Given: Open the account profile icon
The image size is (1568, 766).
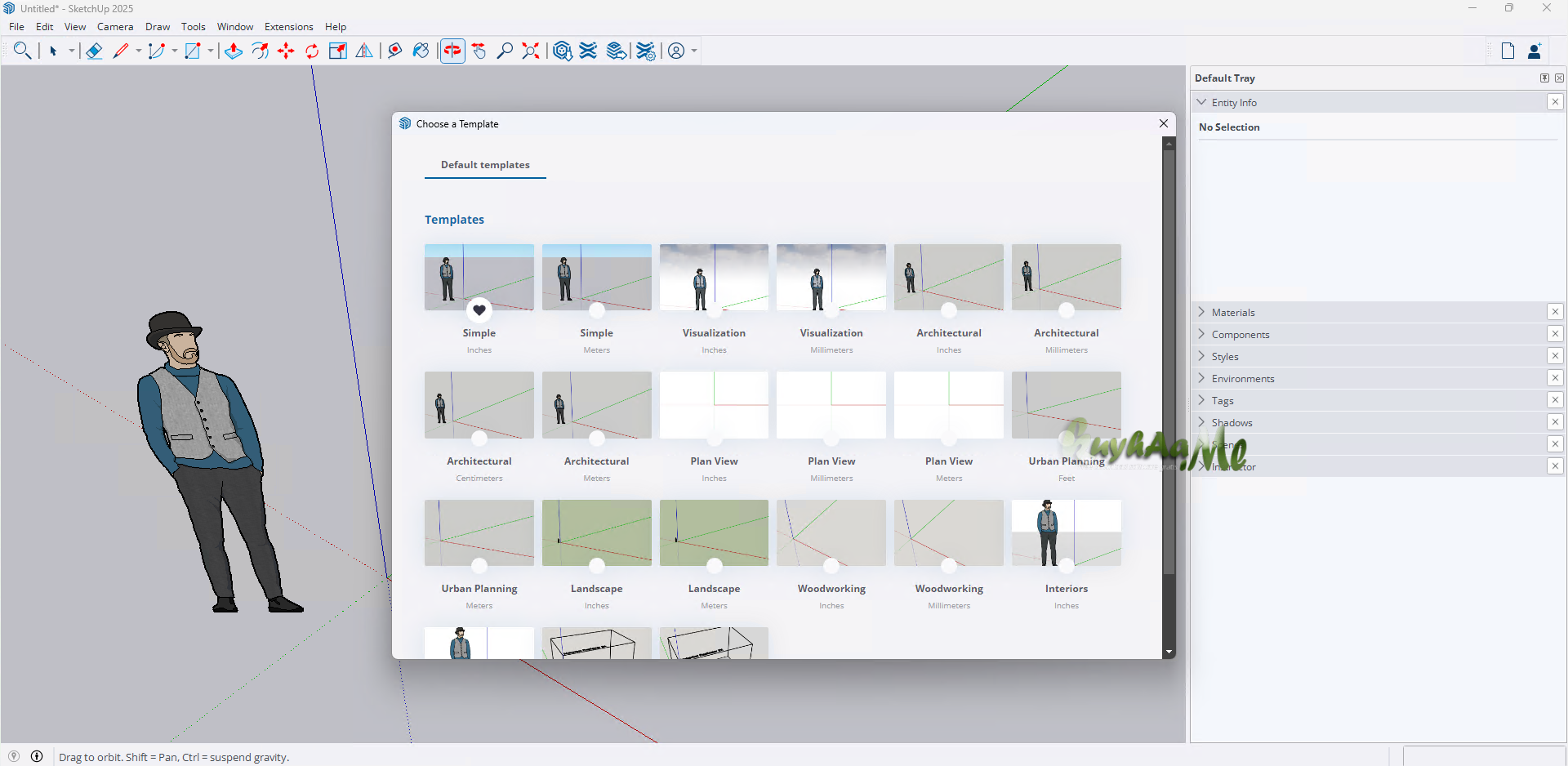Looking at the screenshot, I should (x=676, y=51).
